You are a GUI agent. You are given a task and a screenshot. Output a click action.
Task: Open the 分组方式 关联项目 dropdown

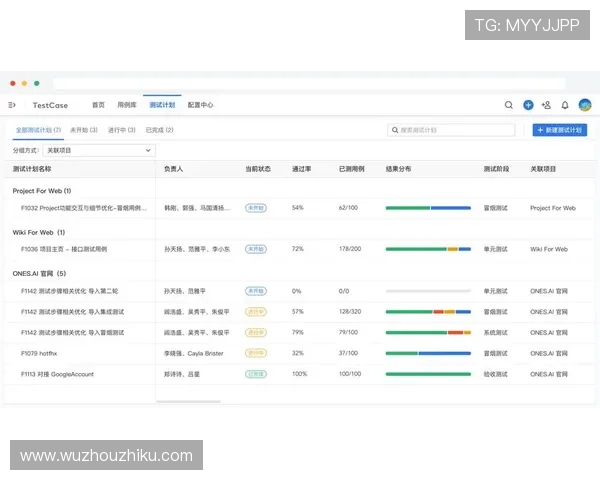coord(99,150)
